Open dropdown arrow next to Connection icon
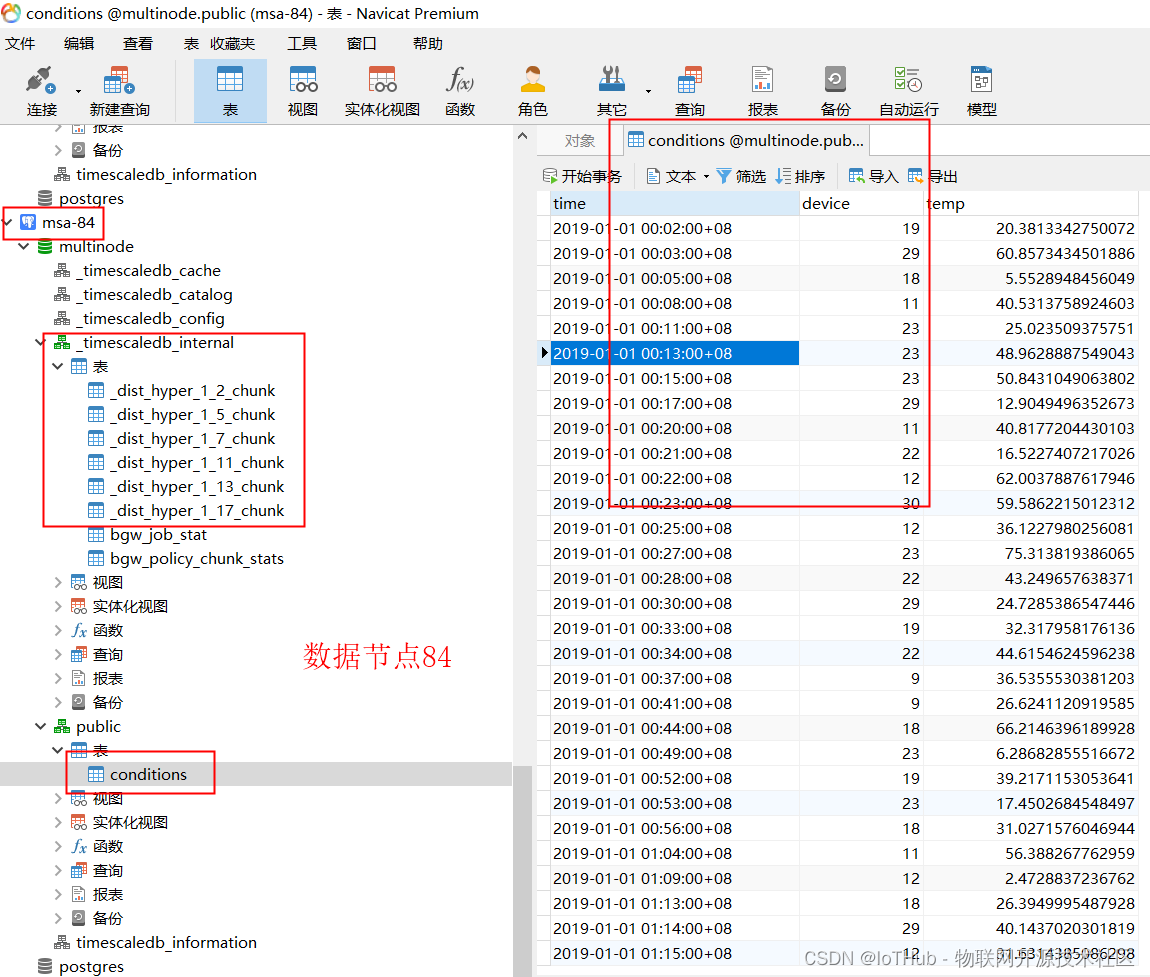This screenshot has width=1150, height=977. click(78, 92)
